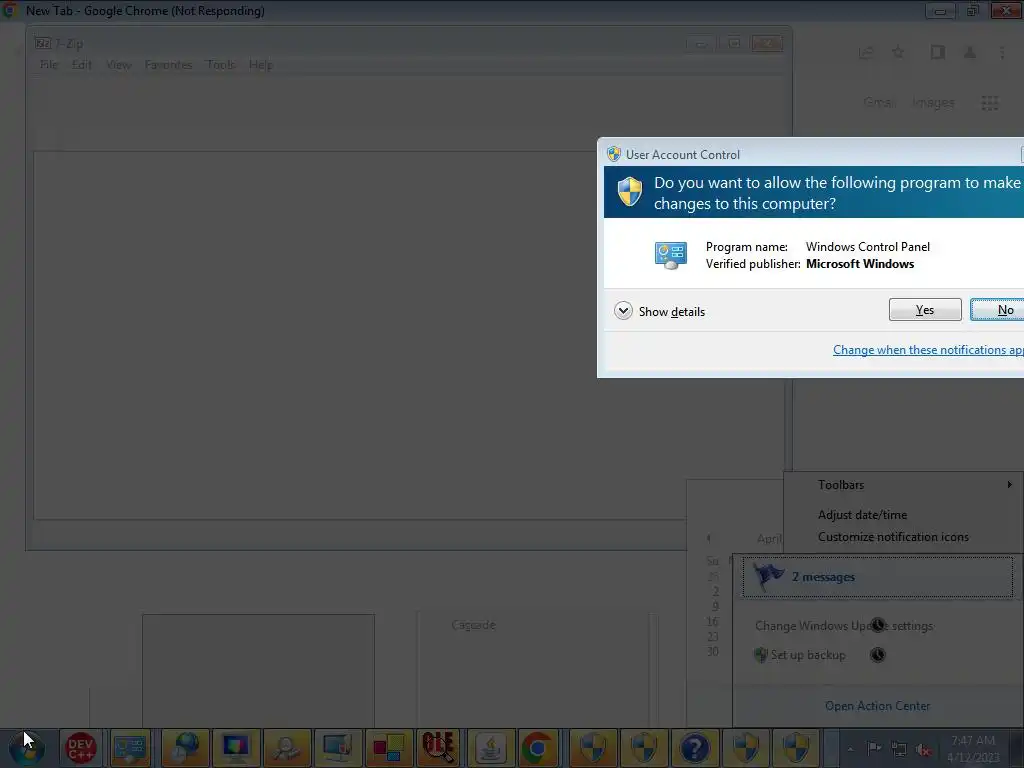Click the Action Center flag tray icon
1024x768 pixels.
(x=874, y=748)
